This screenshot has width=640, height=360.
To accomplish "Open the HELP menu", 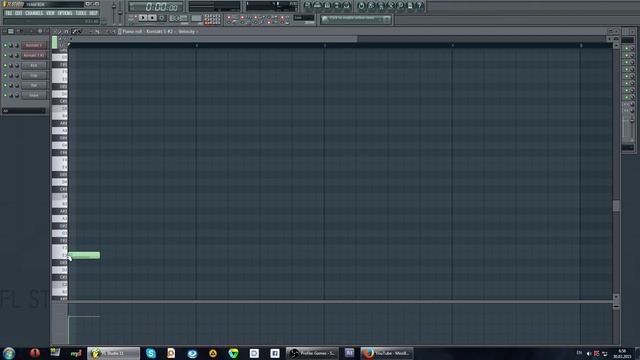I will tap(93, 13).
